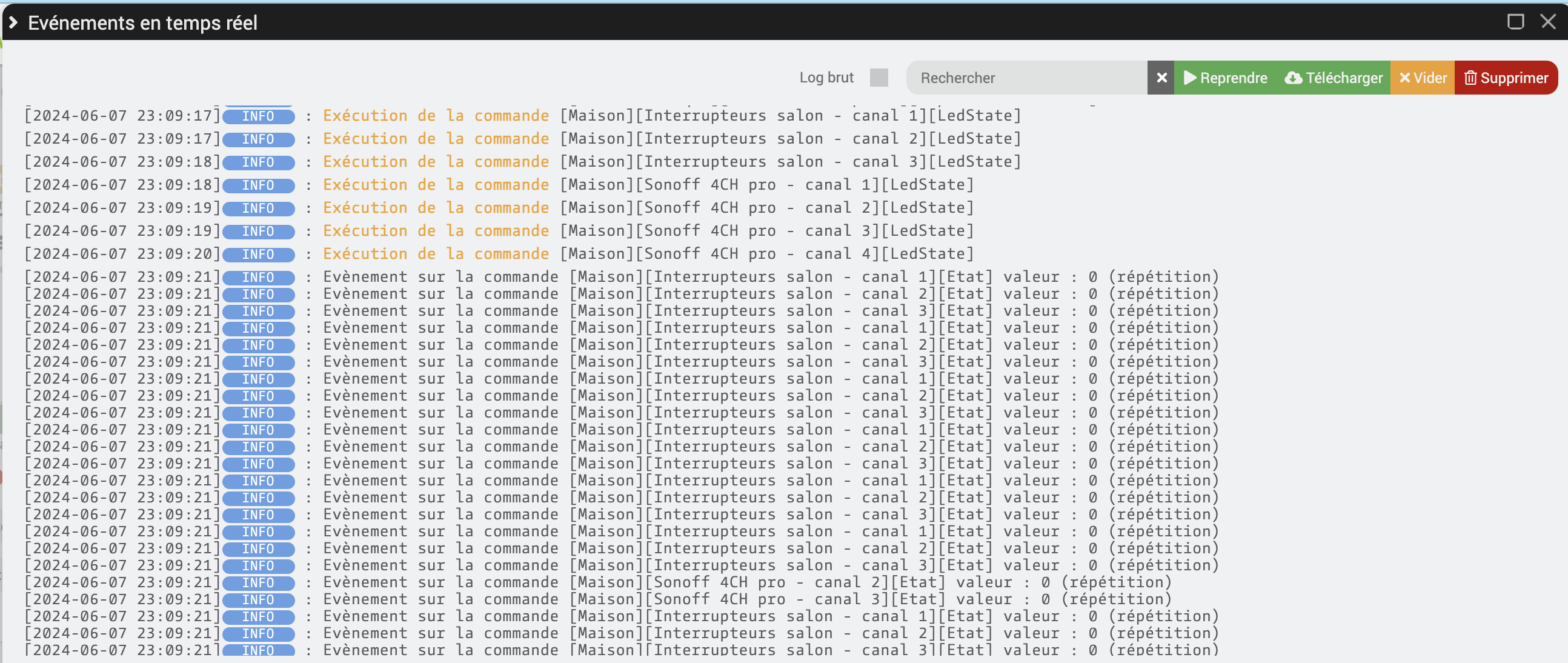Close the Evénements en temps réel dialog
The width and height of the screenshot is (1568, 663).
(x=1548, y=22)
